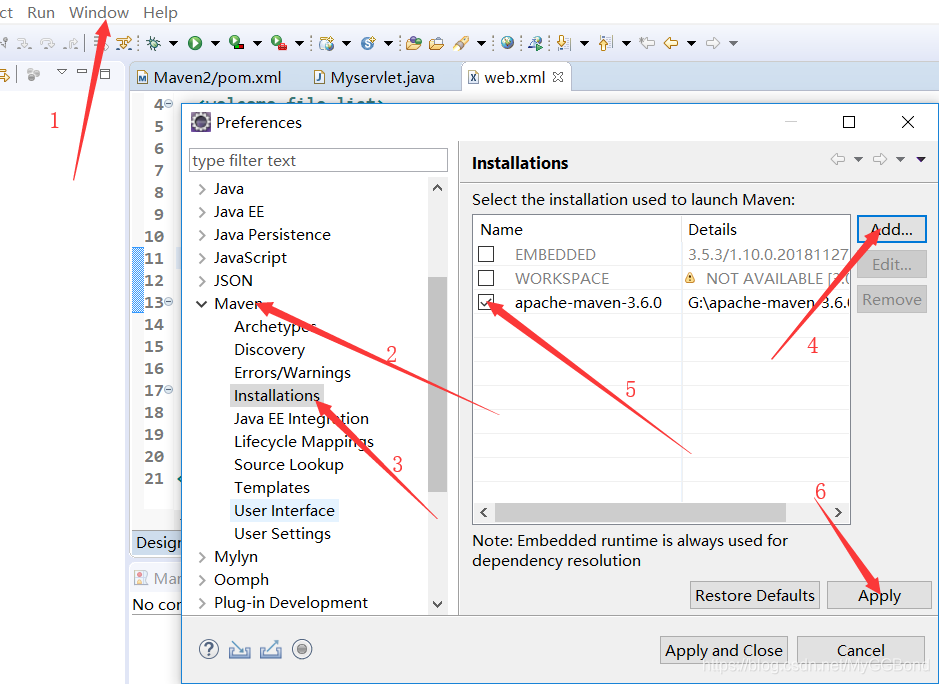
Task: Click the Edit... installation button
Action: point(892,264)
